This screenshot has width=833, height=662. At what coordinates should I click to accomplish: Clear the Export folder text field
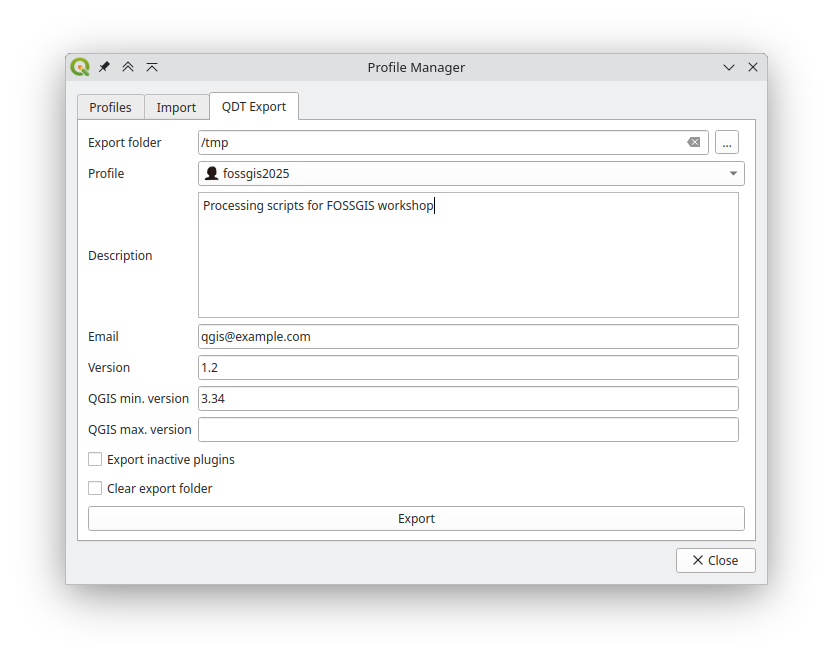pos(693,143)
